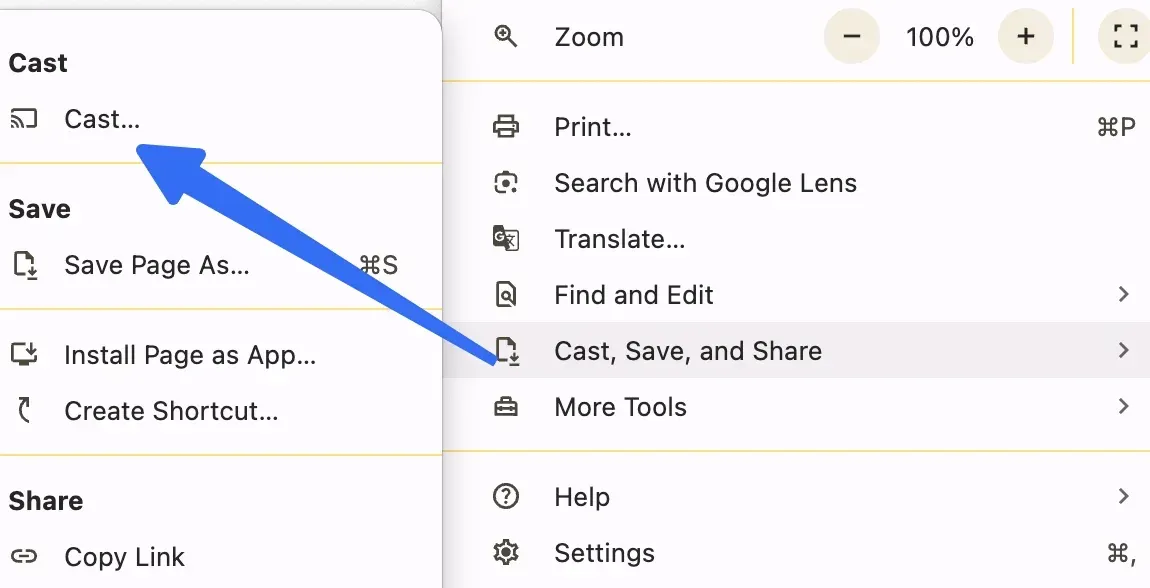The image size is (1150, 588).
Task: Click the Cast screen icon in submenu
Action: pos(23,119)
